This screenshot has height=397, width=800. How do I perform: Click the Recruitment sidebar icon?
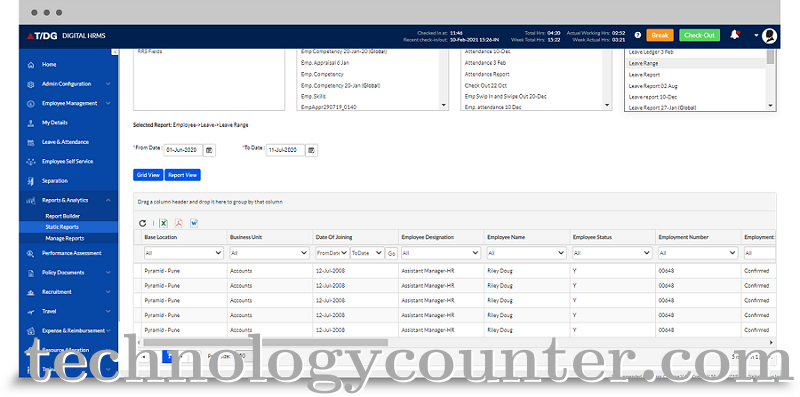point(31,292)
